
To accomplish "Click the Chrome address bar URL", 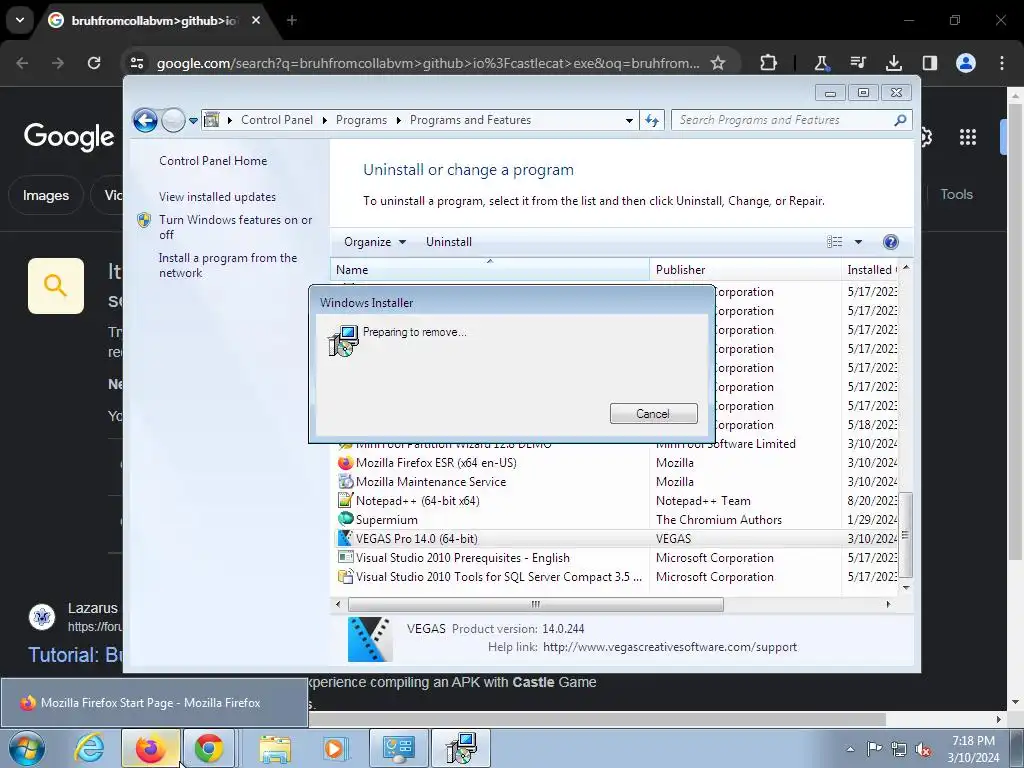I will point(428,63).
